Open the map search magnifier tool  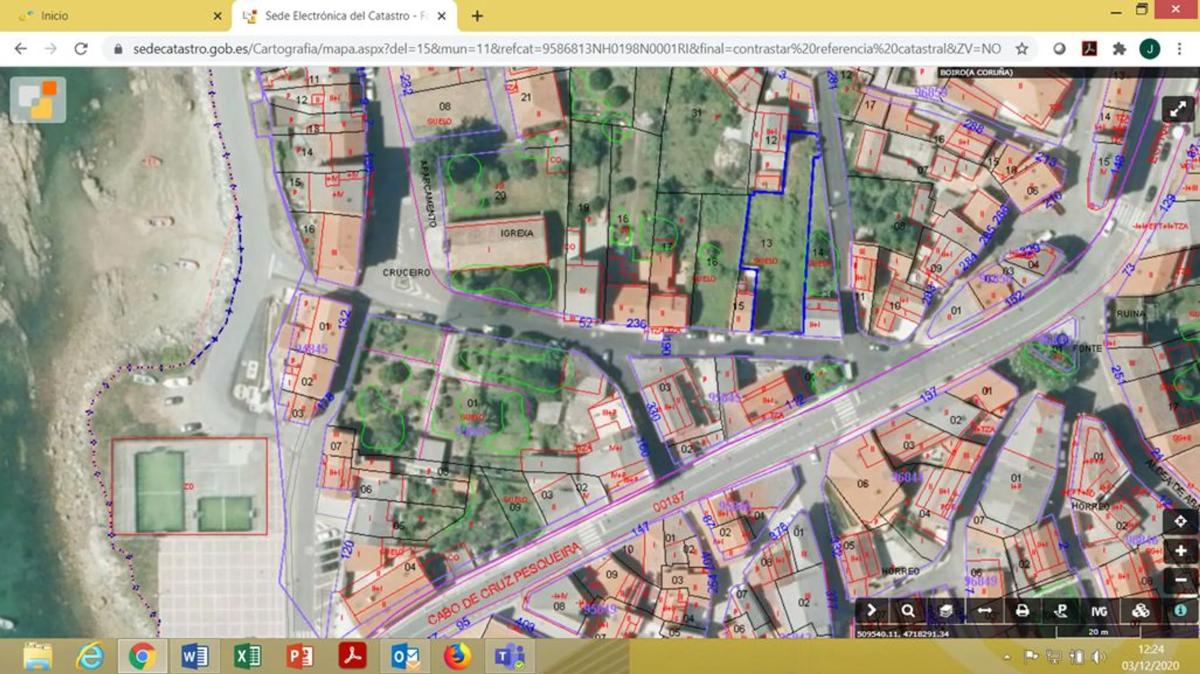click(x=908, y=611)
